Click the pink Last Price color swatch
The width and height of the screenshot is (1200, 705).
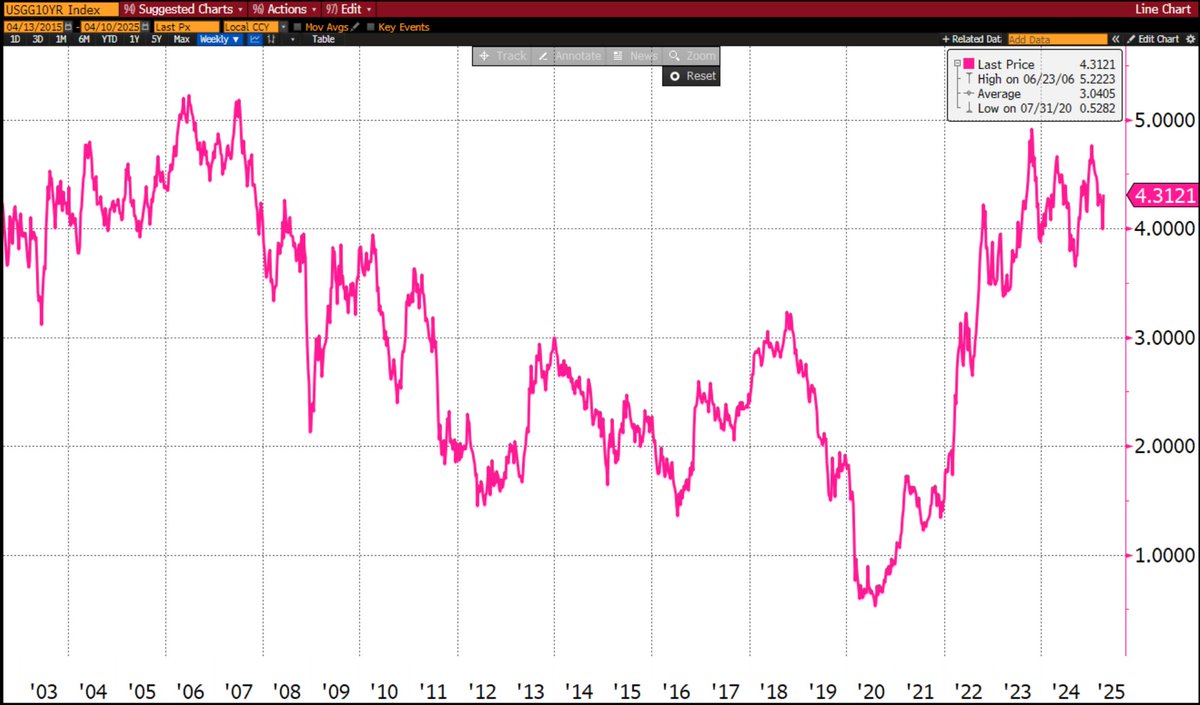pos(969,64)
